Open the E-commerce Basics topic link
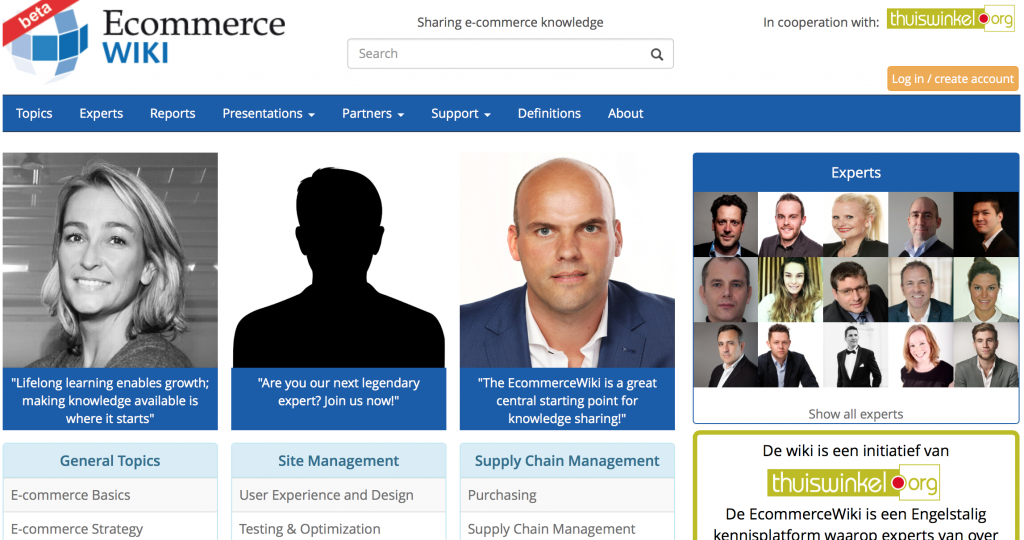 click(x=71, y=495)
